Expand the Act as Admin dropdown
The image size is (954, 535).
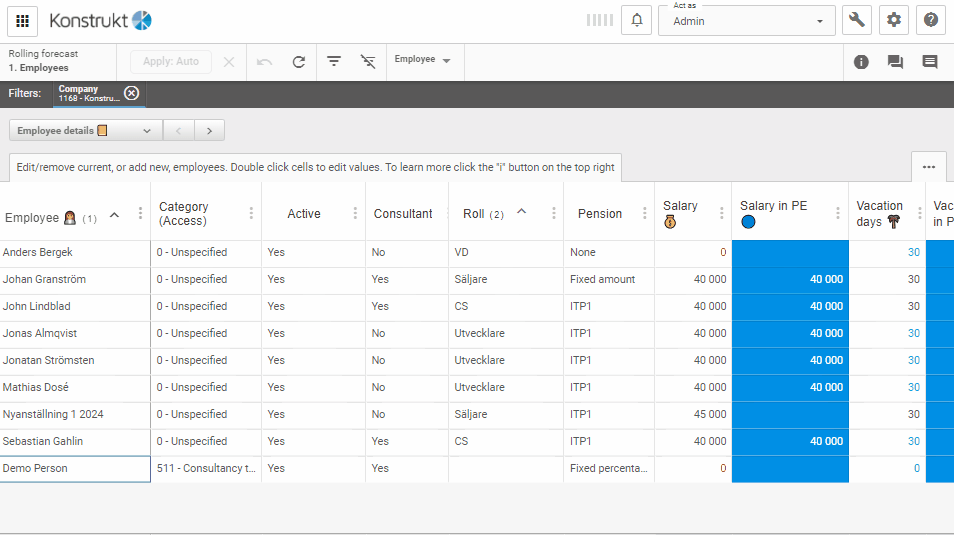[x=820, y=21]
